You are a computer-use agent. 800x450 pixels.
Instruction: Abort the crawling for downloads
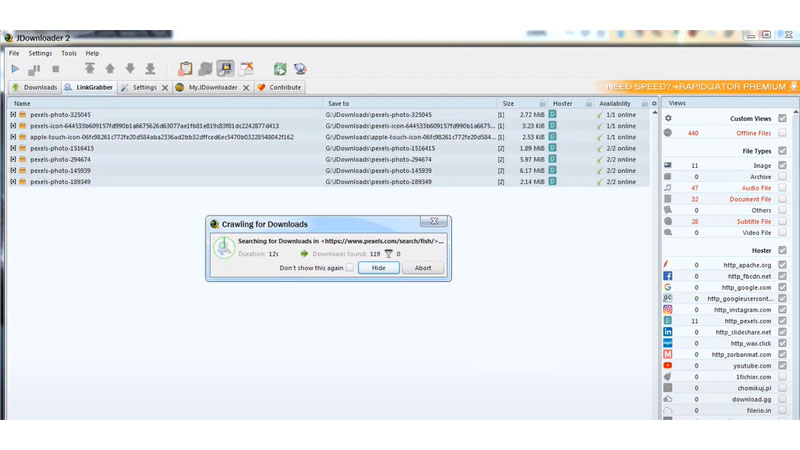423,267
